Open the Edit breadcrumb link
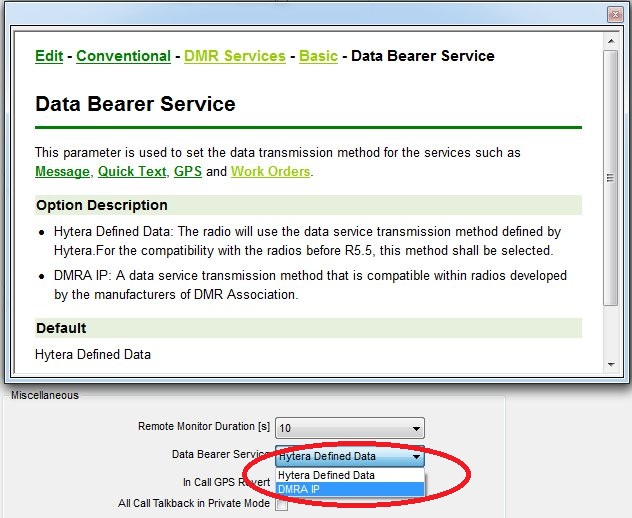 [x=49, y=56]
